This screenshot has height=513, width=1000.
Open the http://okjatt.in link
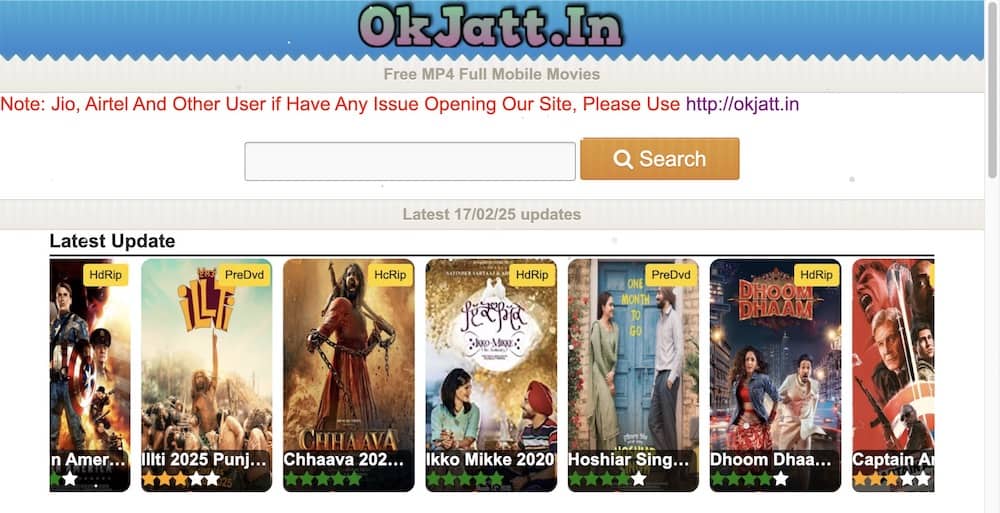(742, 104)
